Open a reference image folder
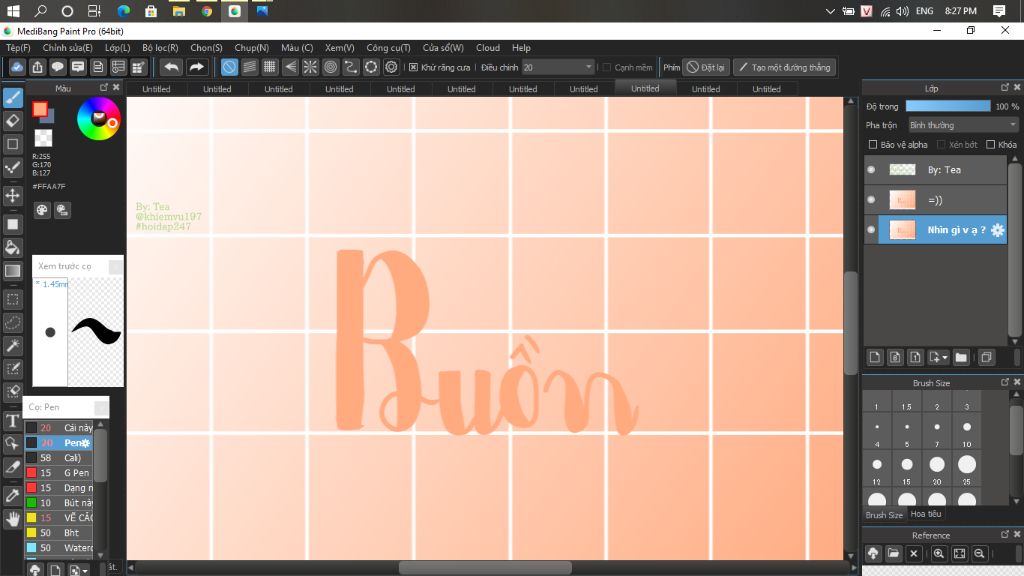1024x576 pixels. point(893,554)
